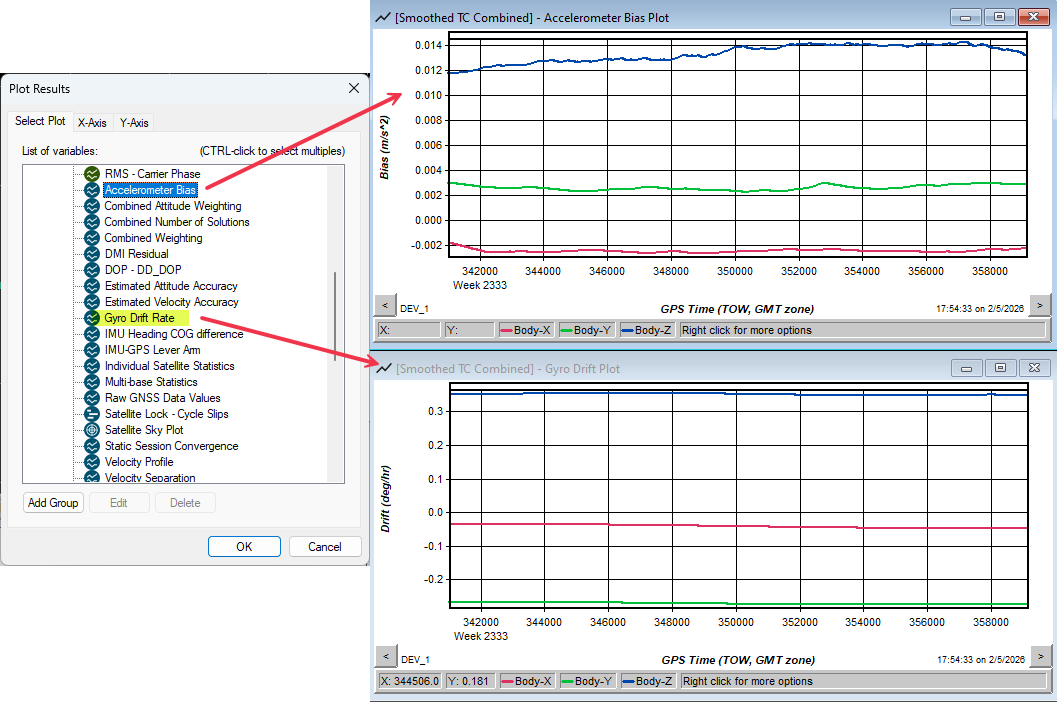This screenshot has height=702, width=1057.
Task: Select IMU-GPS Lever Arm variable
Action: 152,350
